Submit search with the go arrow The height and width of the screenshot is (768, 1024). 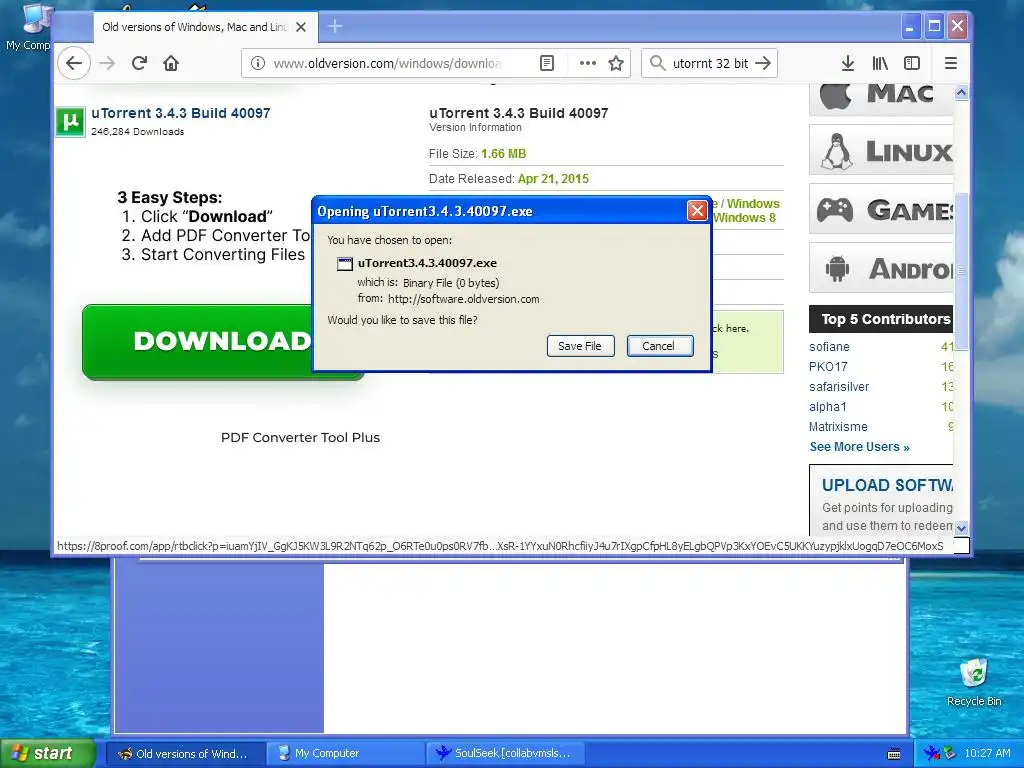(763, 63)
